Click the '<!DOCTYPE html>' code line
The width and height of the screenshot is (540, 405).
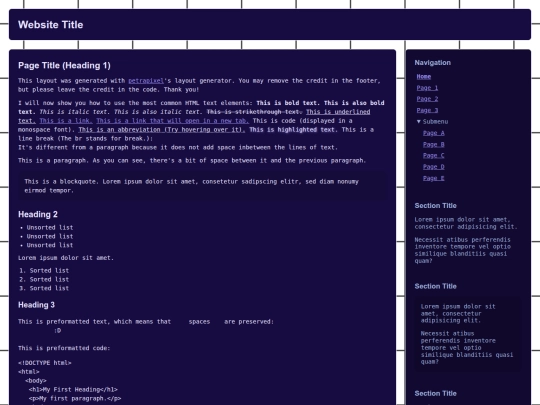click(45, 363)
